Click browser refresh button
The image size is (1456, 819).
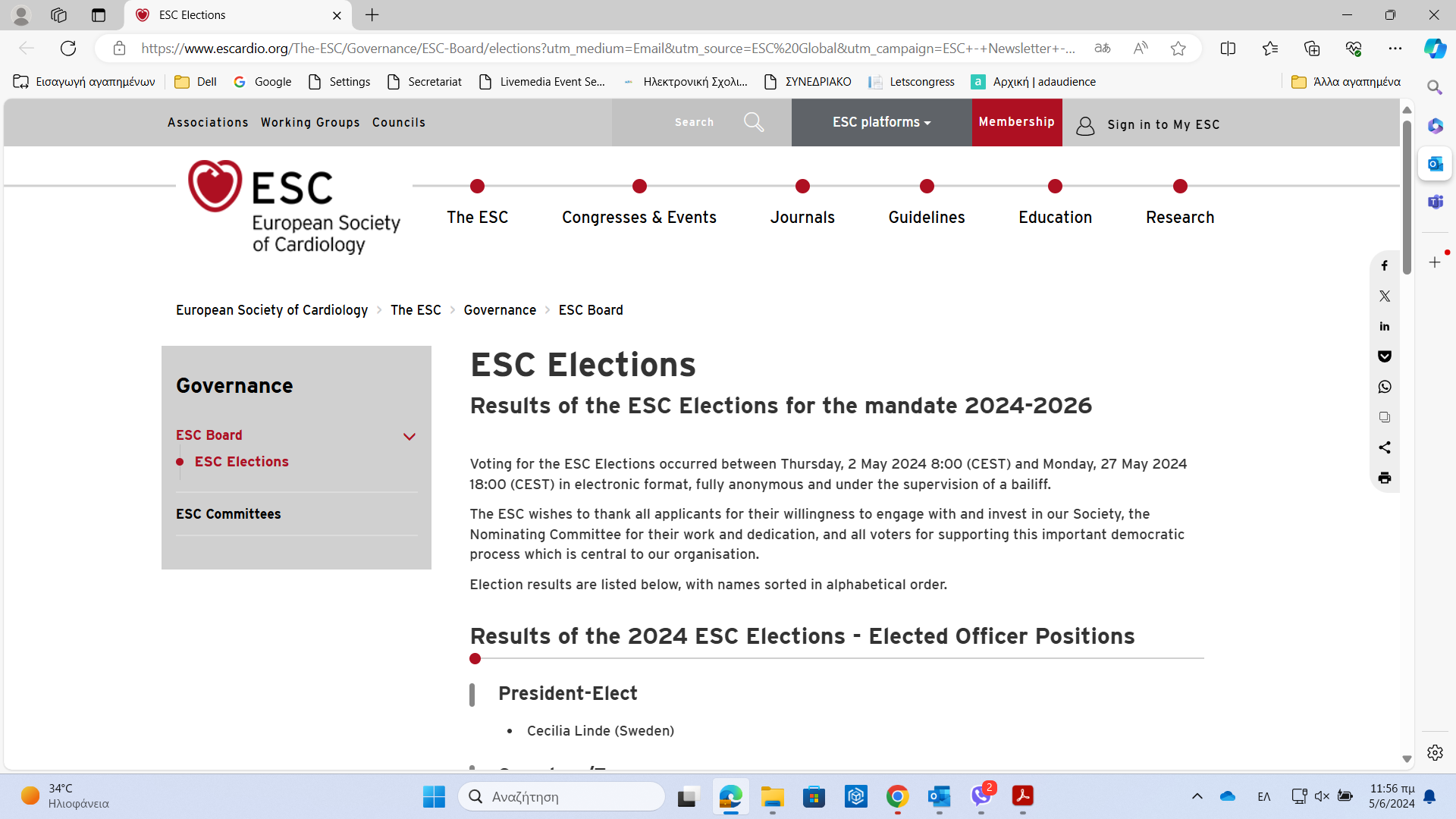68,49
